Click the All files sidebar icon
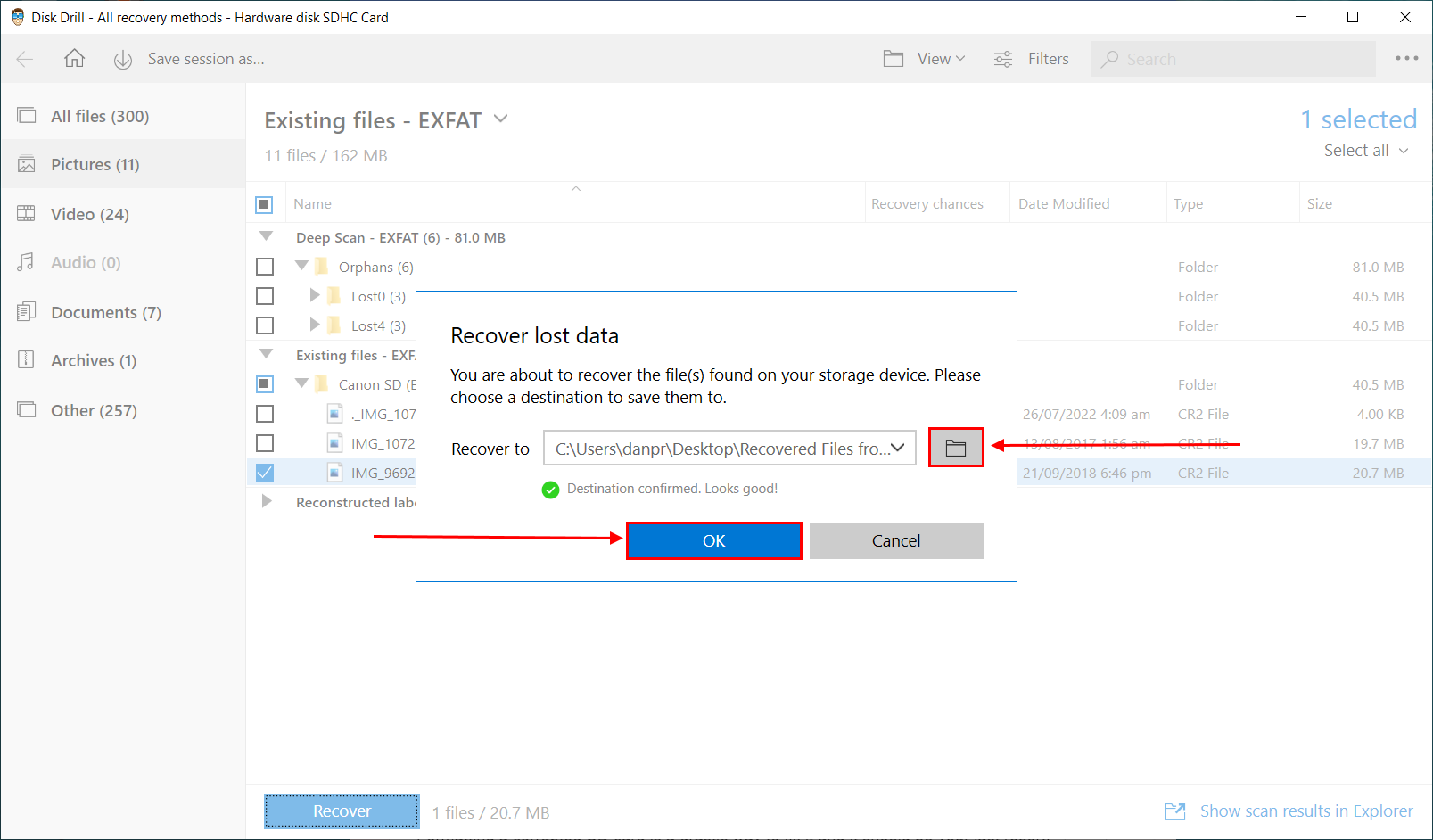 point(27,116)
